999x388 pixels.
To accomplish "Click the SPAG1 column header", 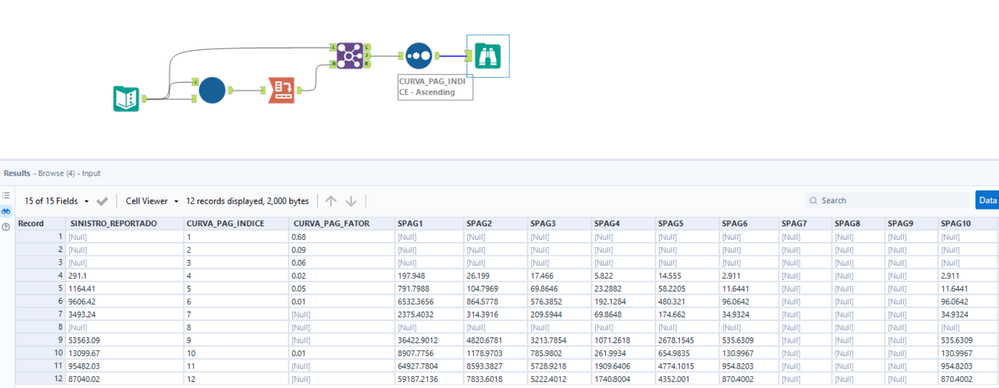I will click(429, 224).
